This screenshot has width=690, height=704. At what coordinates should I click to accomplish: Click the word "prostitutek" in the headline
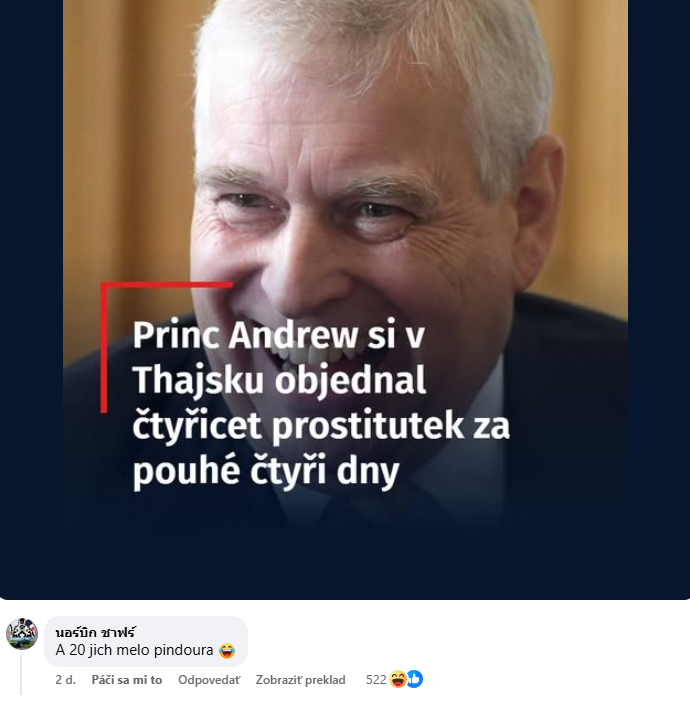pyautogui.click(x=368, y=426)
